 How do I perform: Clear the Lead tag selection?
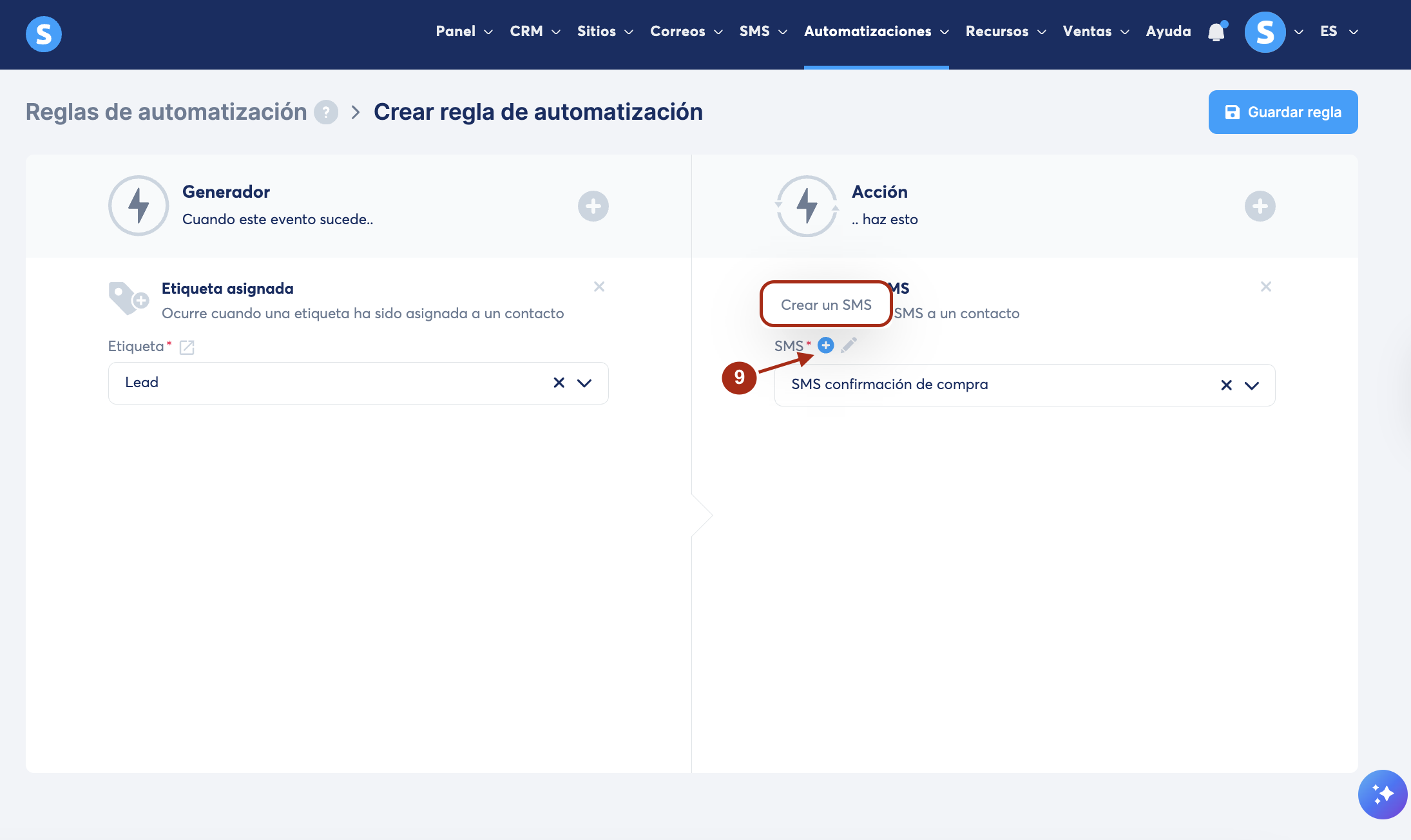559,383
